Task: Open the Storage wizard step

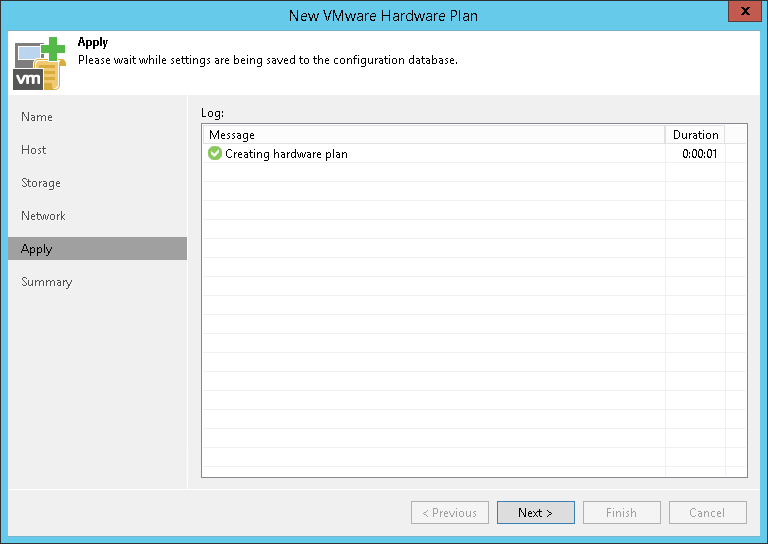Action: (x=41, y=183)
